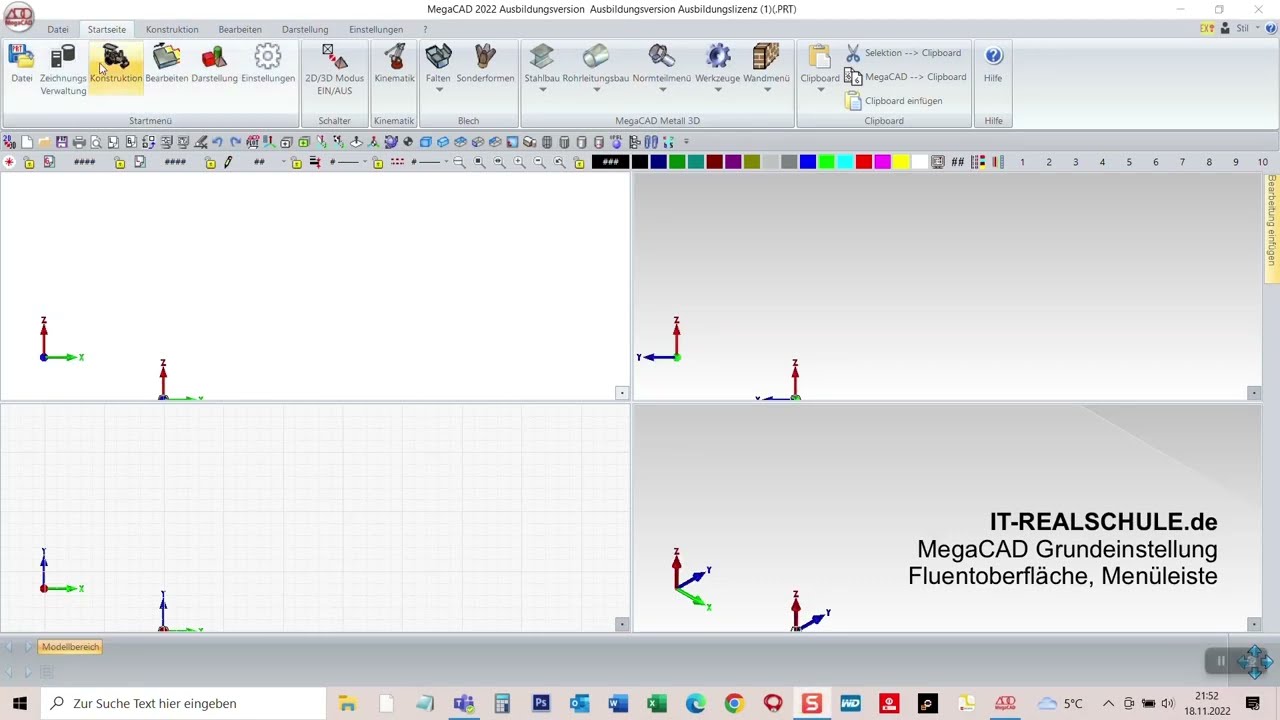Switch to the Startseite tab
Viewport: 1280px width, 720px height.
[x=107, y=29]
